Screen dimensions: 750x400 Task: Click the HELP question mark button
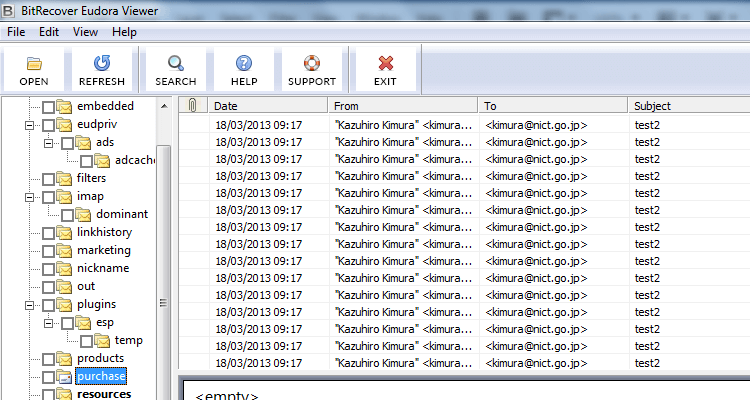click(x=244, y=69)
